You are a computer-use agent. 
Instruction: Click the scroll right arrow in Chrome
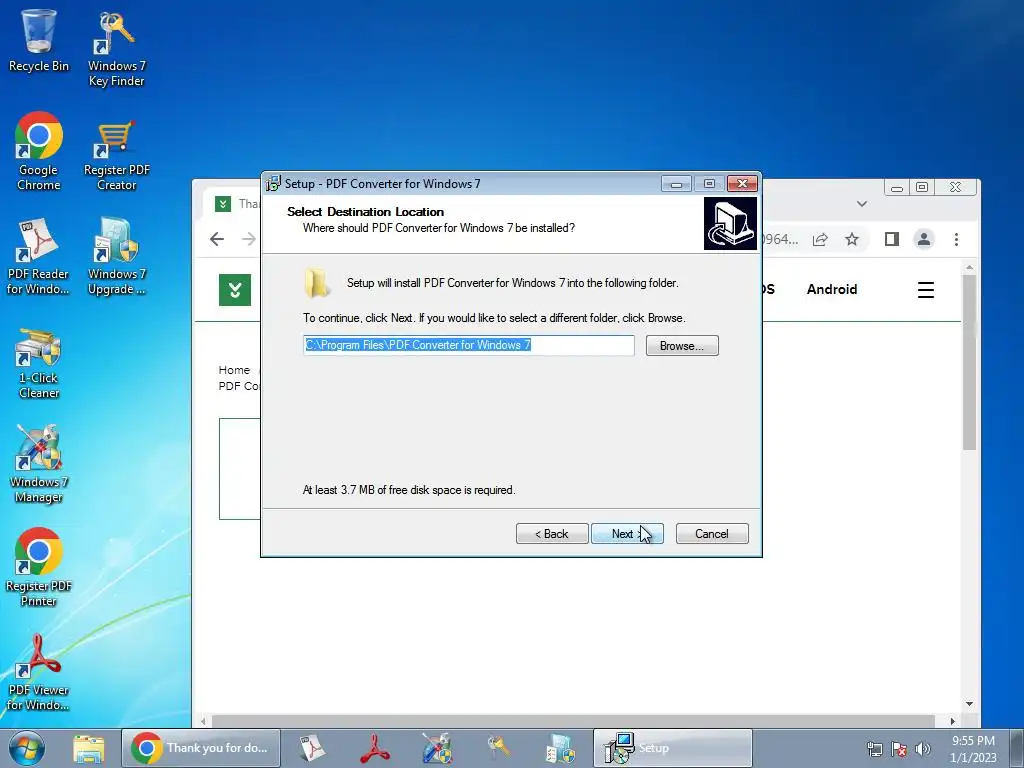tap(953, 721)
